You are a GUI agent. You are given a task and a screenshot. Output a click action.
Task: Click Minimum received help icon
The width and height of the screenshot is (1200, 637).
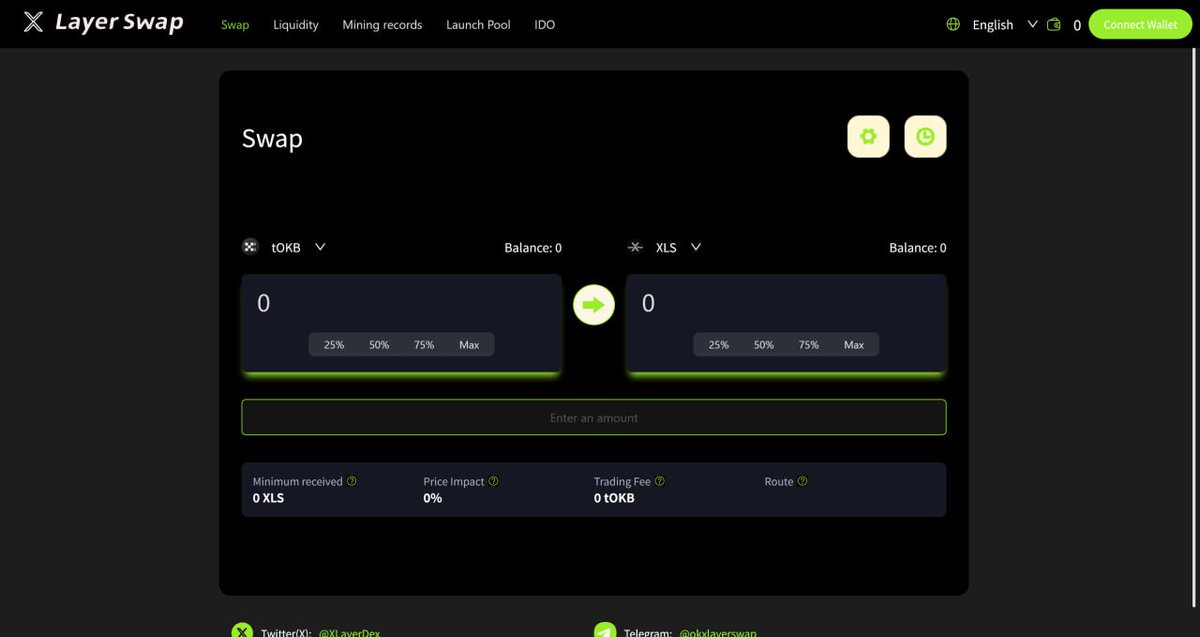click(x=352, y=481)
